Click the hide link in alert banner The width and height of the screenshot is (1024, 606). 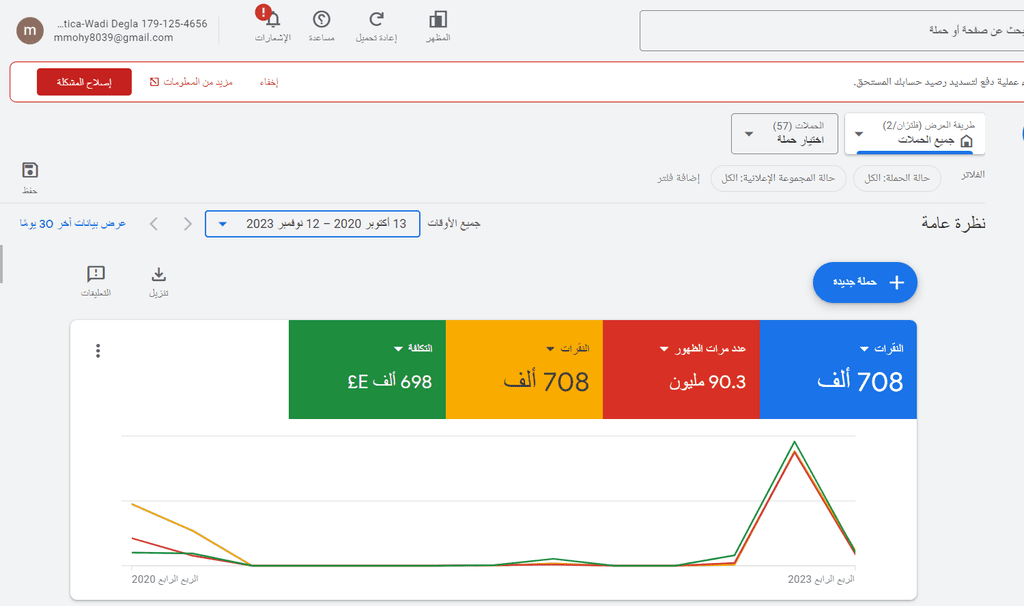pos(269,82)
